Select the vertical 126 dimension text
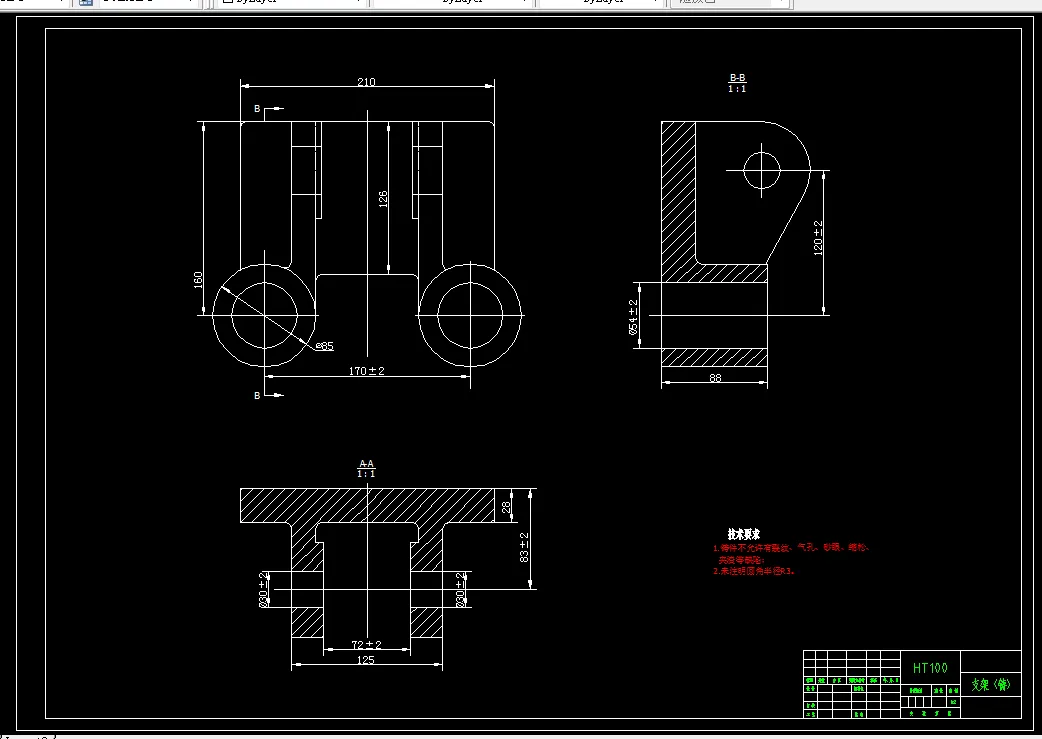 (x=383, y=199)
